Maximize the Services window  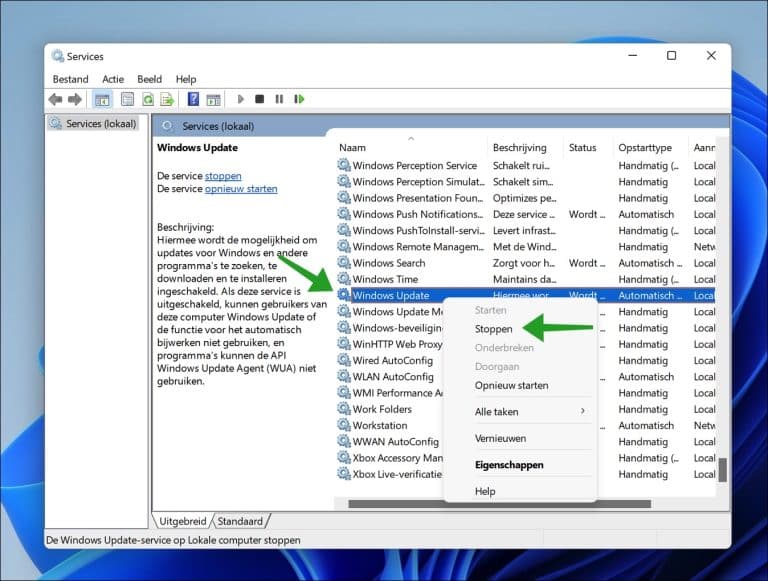pyautogui.click(x=672, y=55)
